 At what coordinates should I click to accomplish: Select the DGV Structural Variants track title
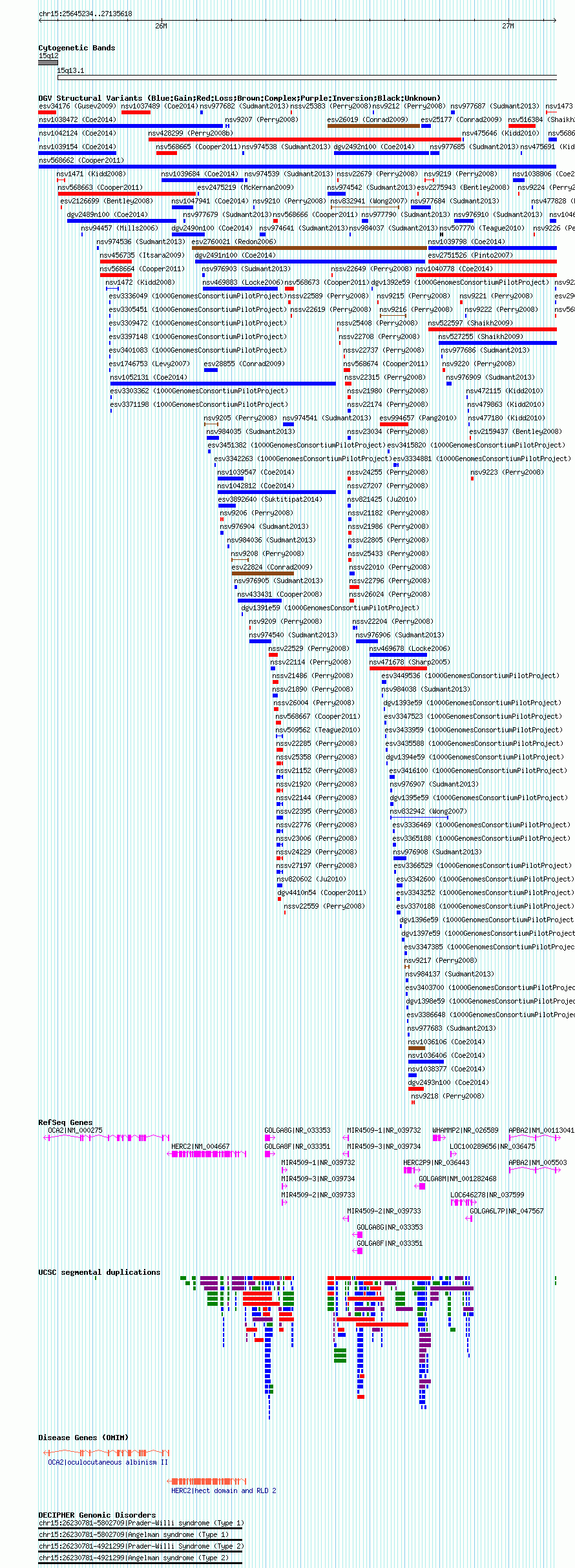(x=239, y=98)
